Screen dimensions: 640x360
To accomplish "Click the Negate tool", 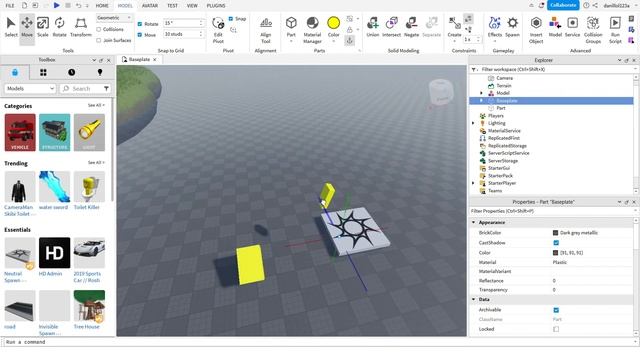I will coord(411,27).
